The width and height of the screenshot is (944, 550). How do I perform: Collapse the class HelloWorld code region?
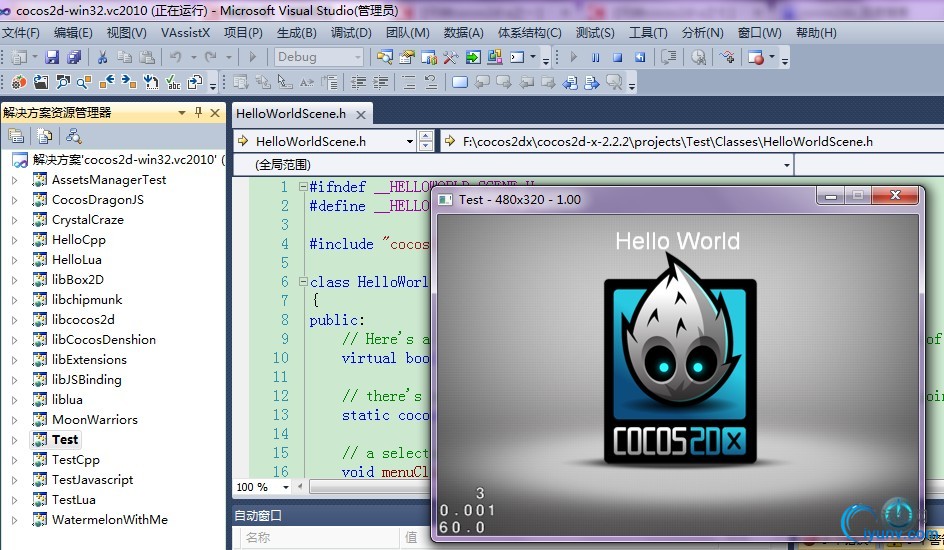coord(303,281)
